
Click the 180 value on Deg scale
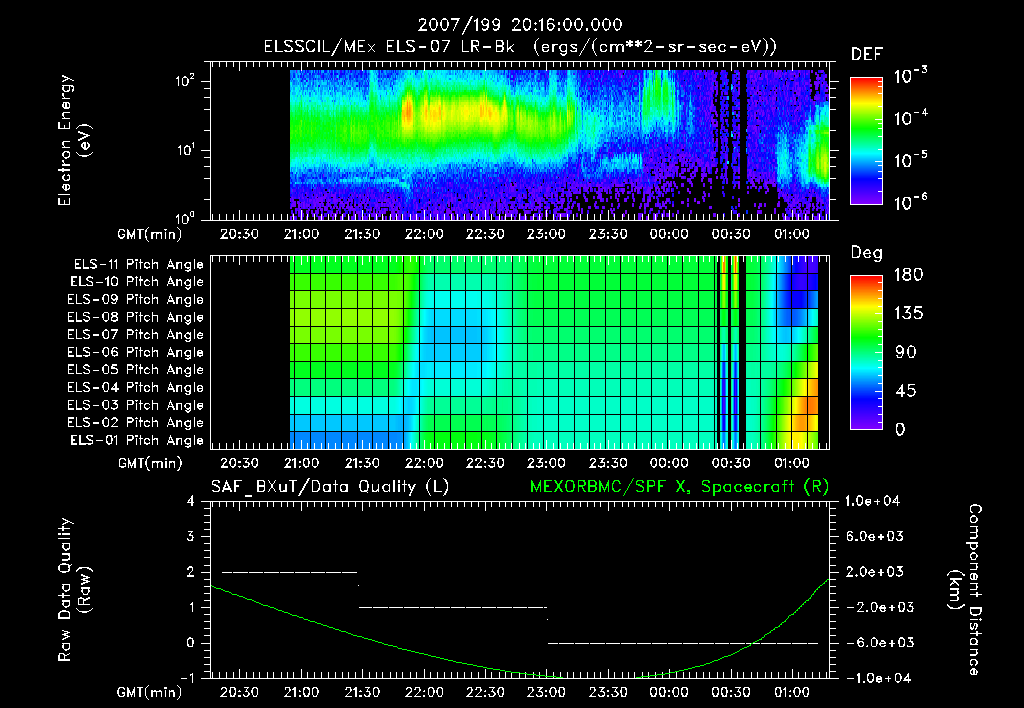(x=908, y=275)
